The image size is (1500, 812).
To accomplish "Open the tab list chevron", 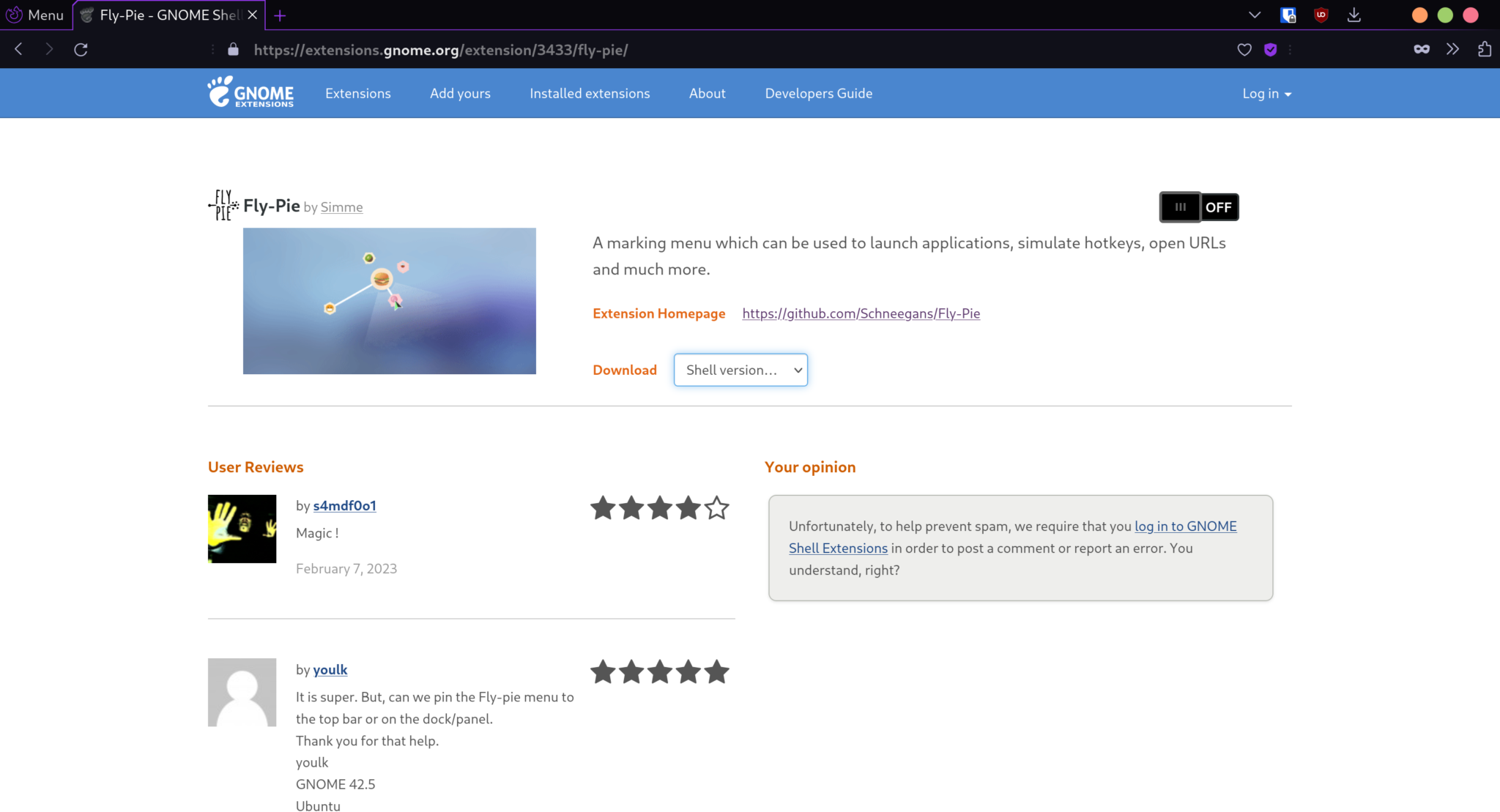I will [x=1255, y=15].
